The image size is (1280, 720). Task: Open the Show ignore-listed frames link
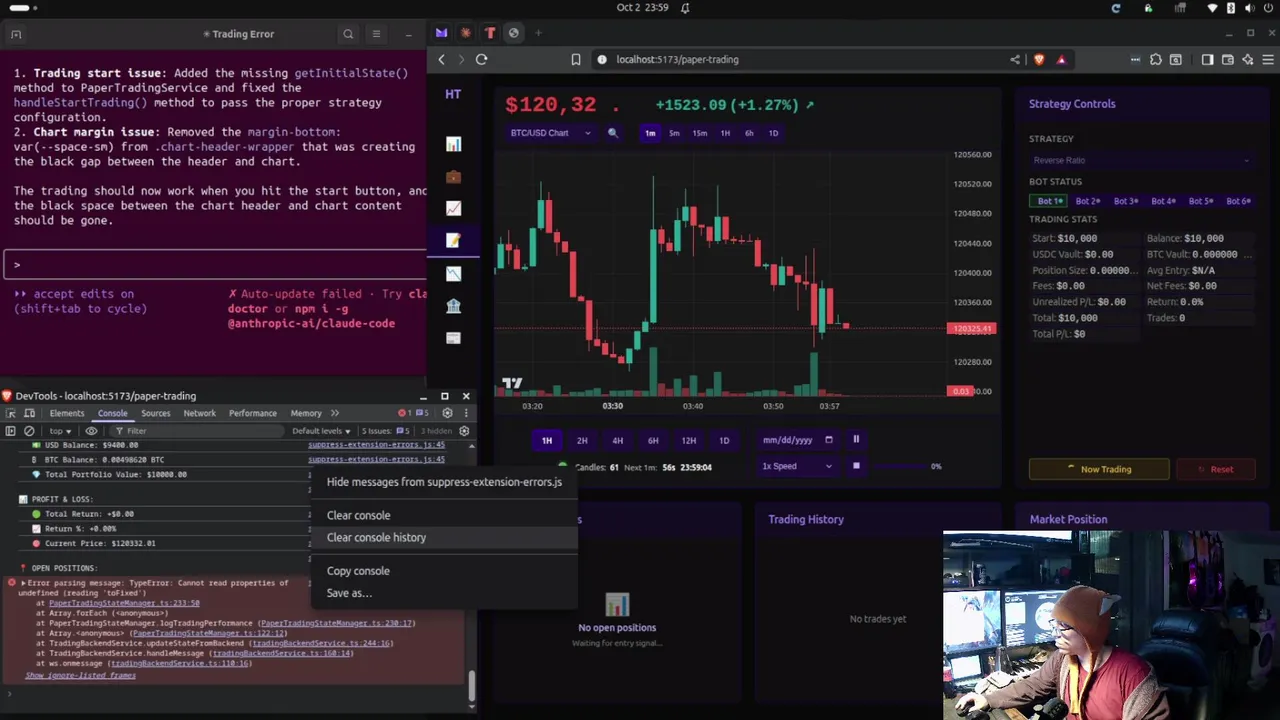[80, 676]
